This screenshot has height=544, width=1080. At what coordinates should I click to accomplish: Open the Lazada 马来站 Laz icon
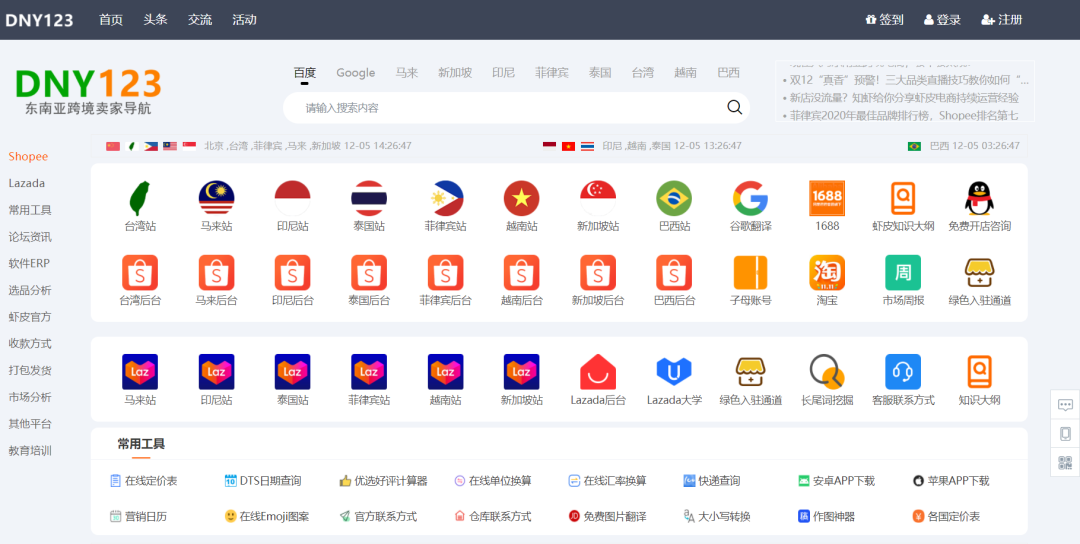point(140,372)
